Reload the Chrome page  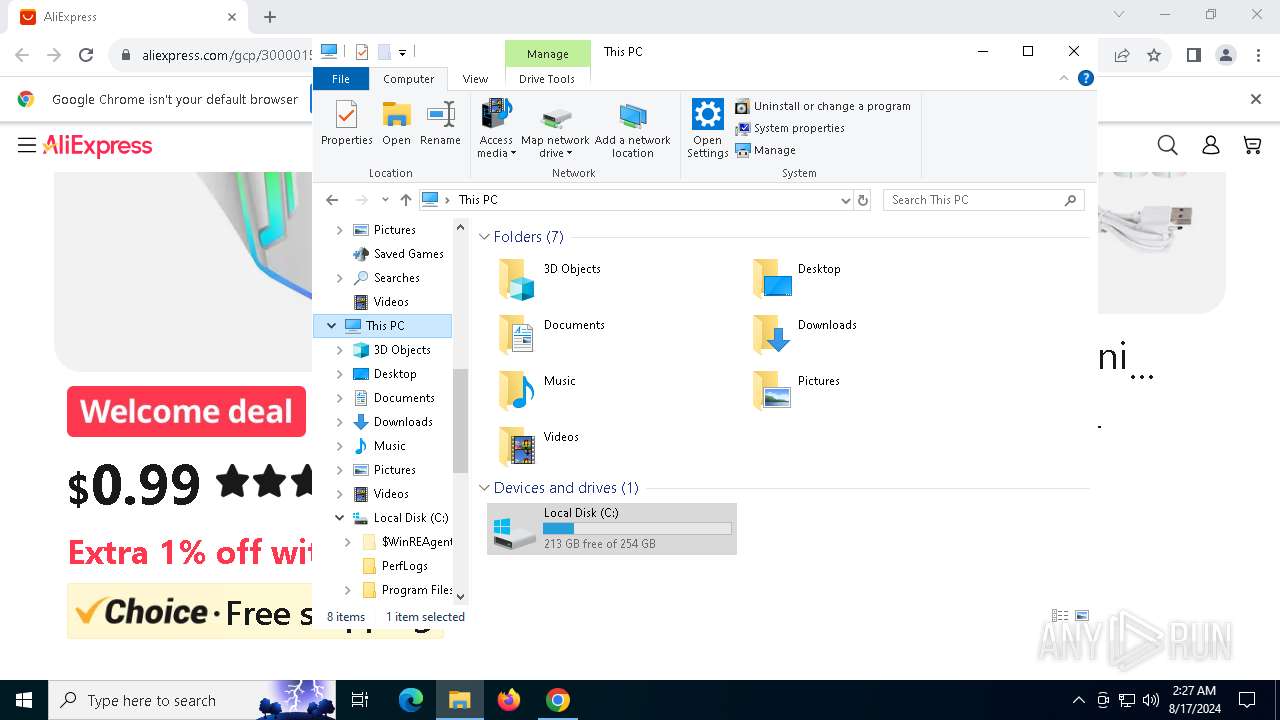[x=86, y=56]
